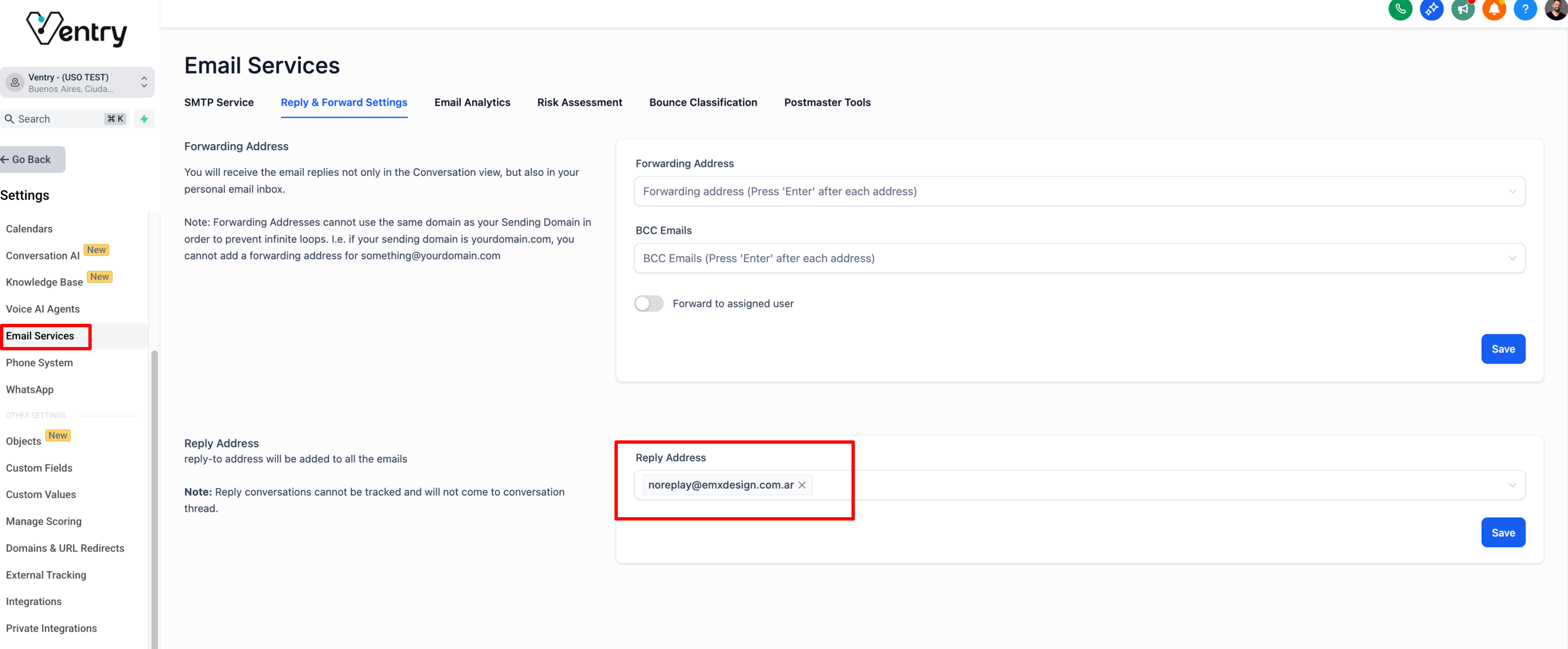Open Phone System settings in sidebar
This screenshot has height=649, width=1568.
point(39,363)
